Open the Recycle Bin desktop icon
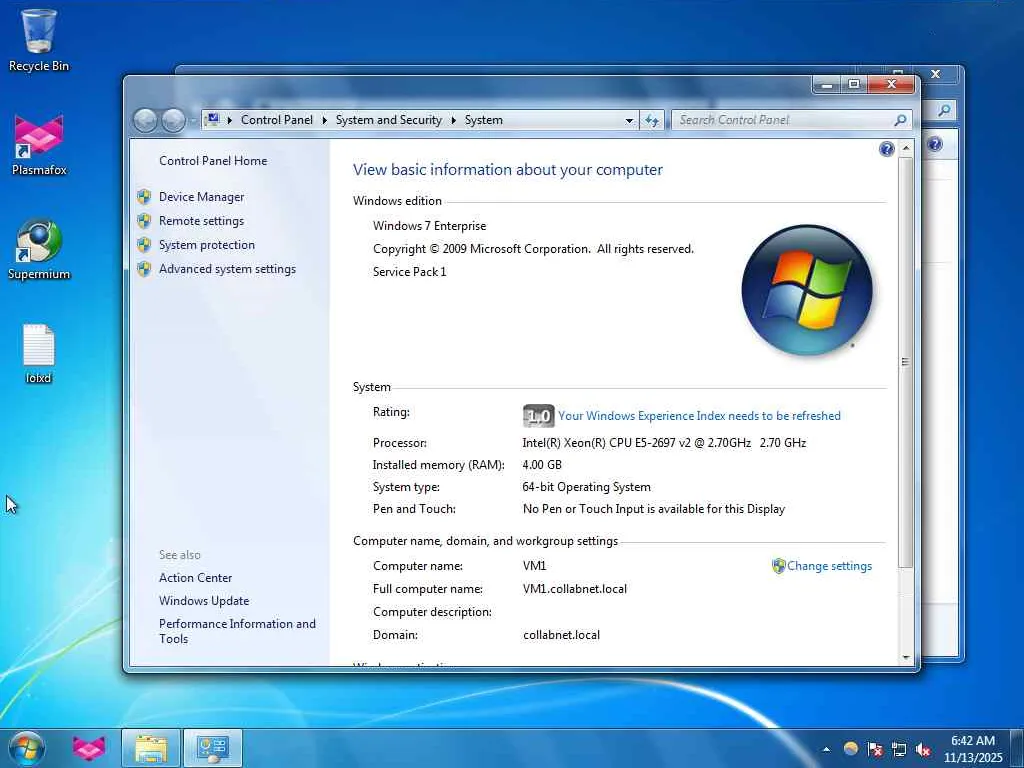This screenshot has height=768, width=1024. [x=39, y=40]
